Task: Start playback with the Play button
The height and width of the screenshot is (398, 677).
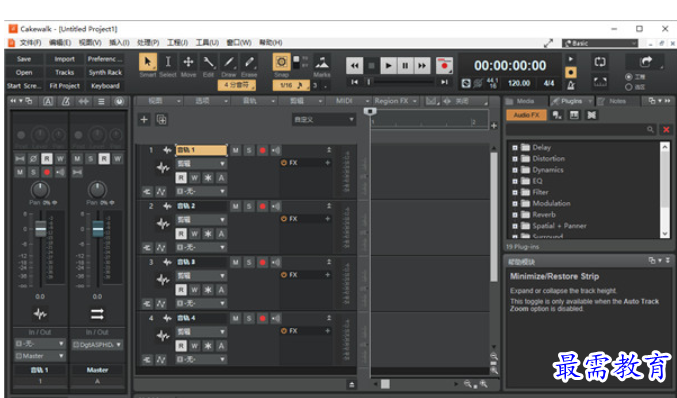Action: point(388,66)
